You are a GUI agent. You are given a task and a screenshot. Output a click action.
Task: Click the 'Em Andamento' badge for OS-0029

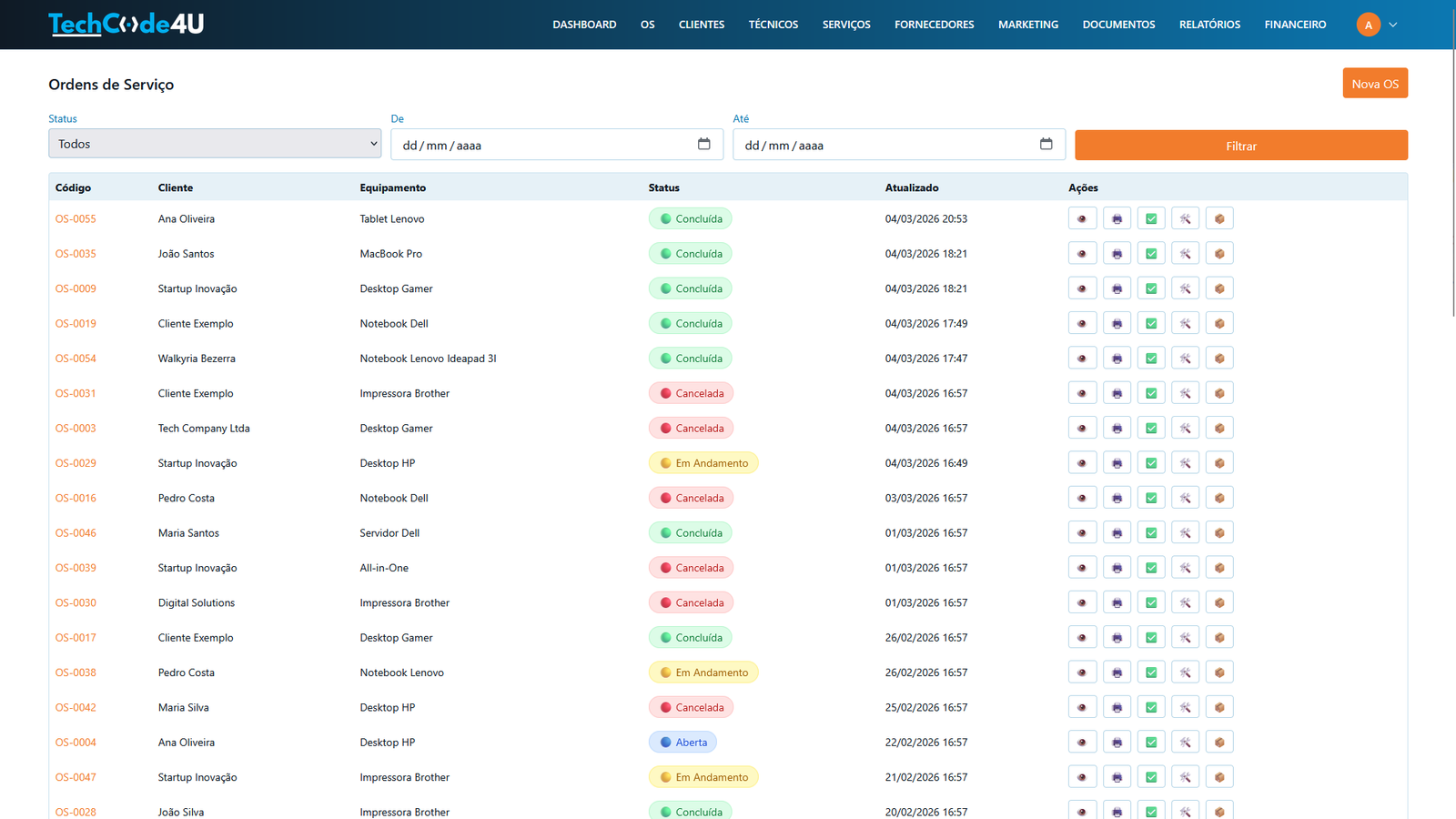tap(703, 462)
